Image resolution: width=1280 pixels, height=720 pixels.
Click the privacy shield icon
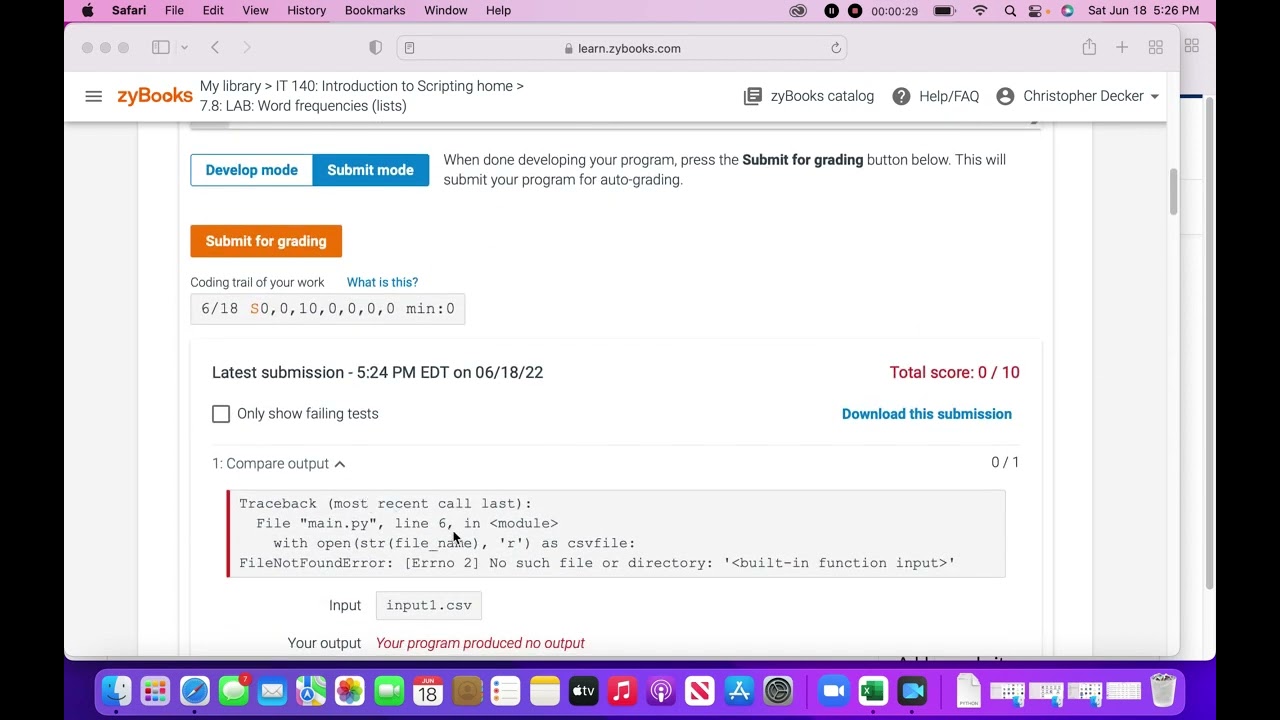pyautogui.click(x=376, y=48)
